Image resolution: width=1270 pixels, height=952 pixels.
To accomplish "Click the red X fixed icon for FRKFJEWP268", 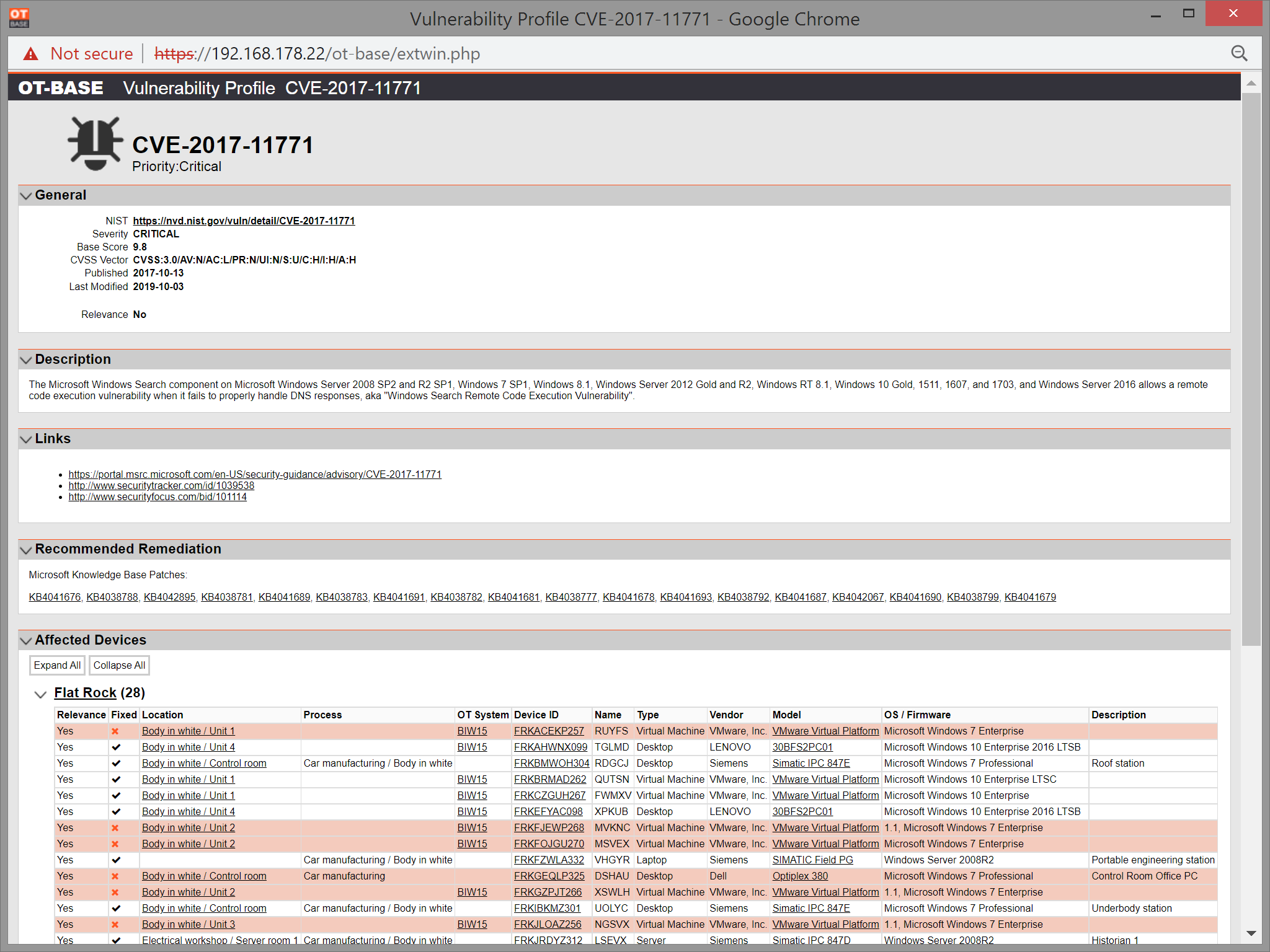I will pos(115,828).
